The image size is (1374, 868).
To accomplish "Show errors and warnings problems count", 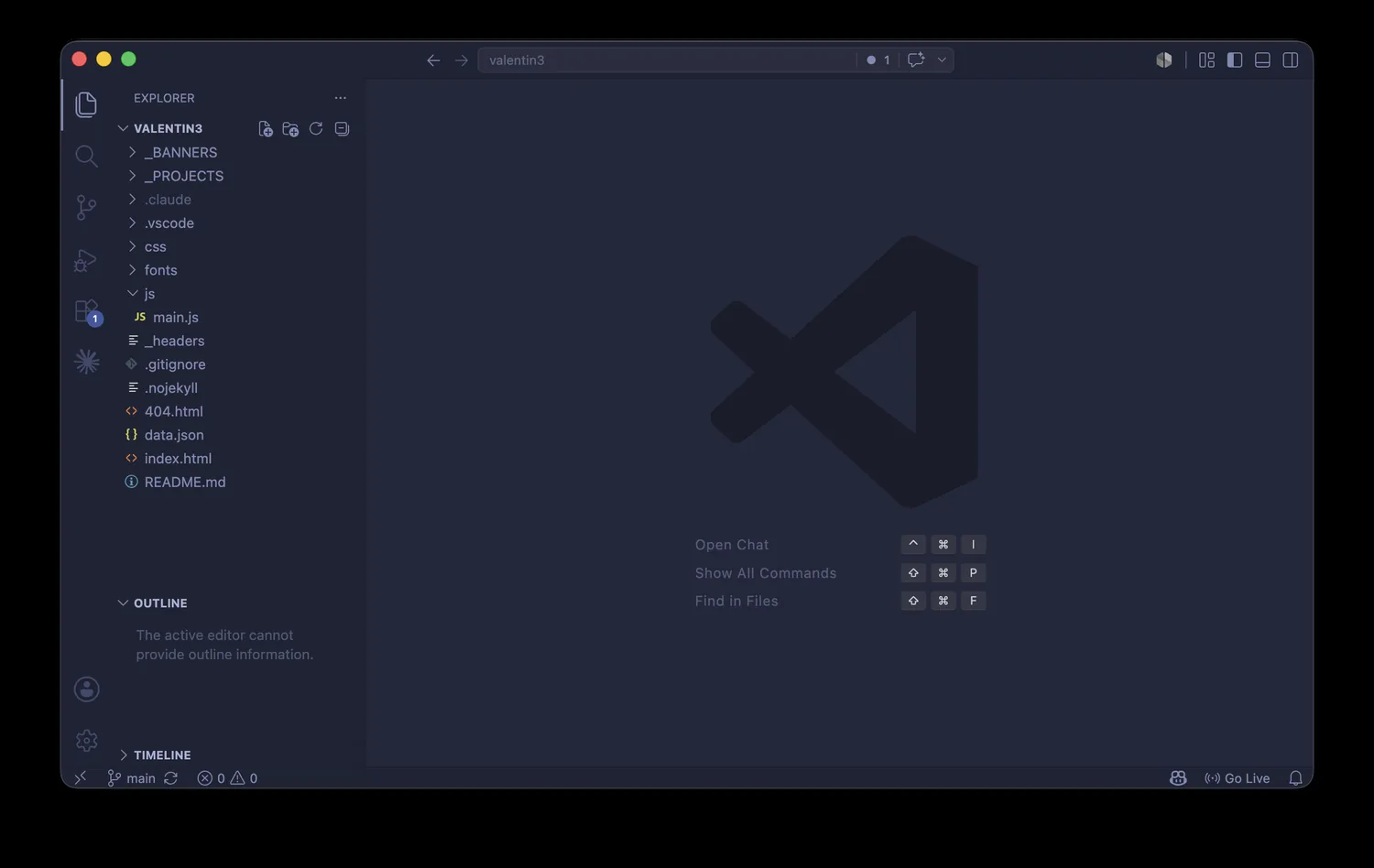I will (227, 778).
